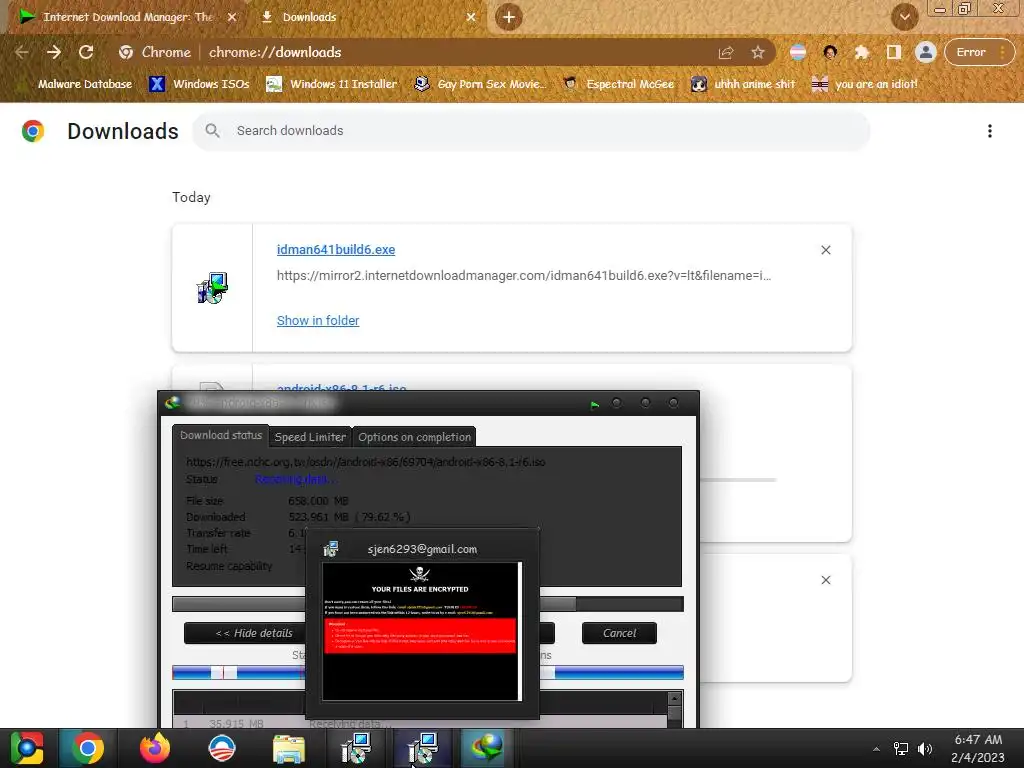Cancel the android-x86 ISO download
Screen dimensions: 1024x768
click(x=619, y=633)
